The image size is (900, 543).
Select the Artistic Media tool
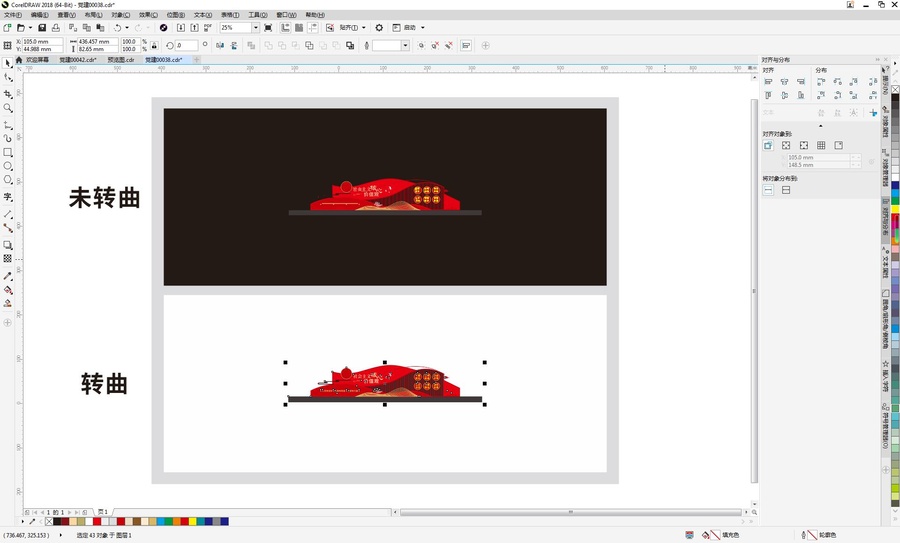[7, 138]
